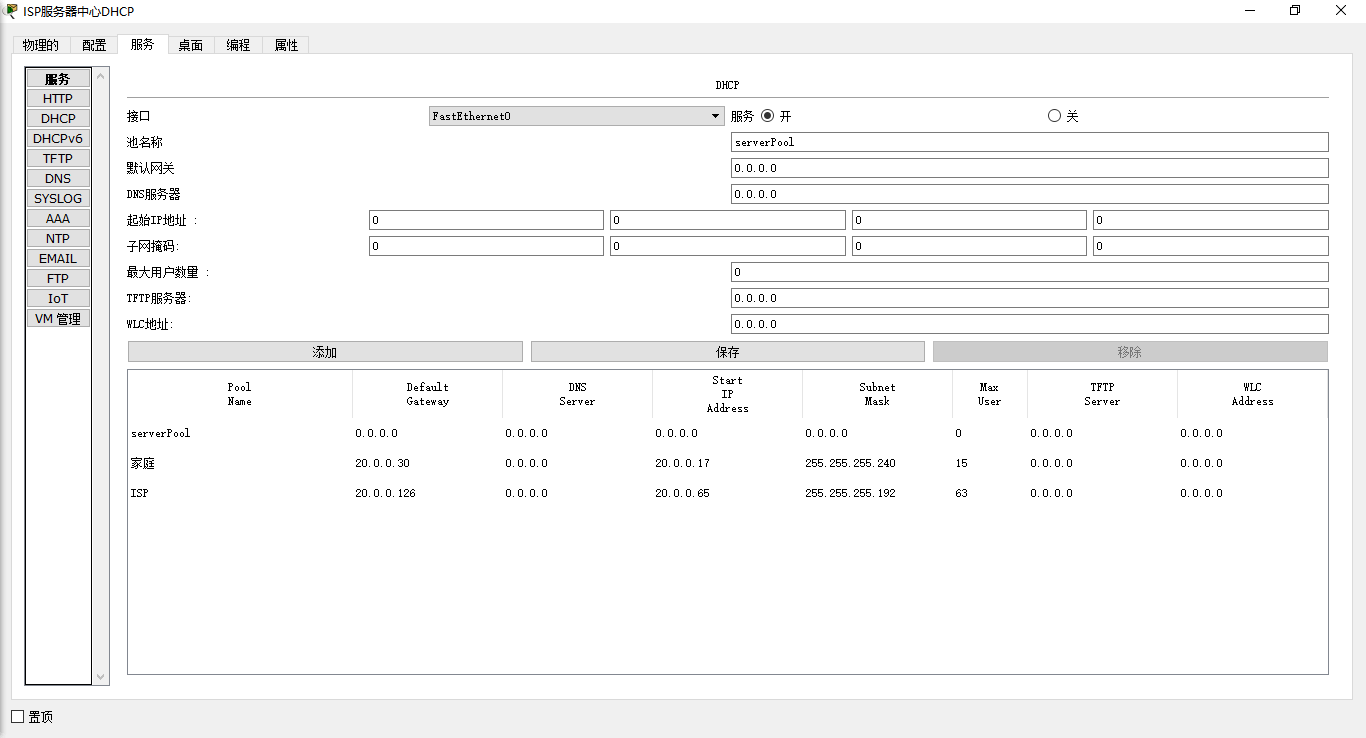Click the TFTP Server column header
The image size is (1366, 738).
[1102, 394]
